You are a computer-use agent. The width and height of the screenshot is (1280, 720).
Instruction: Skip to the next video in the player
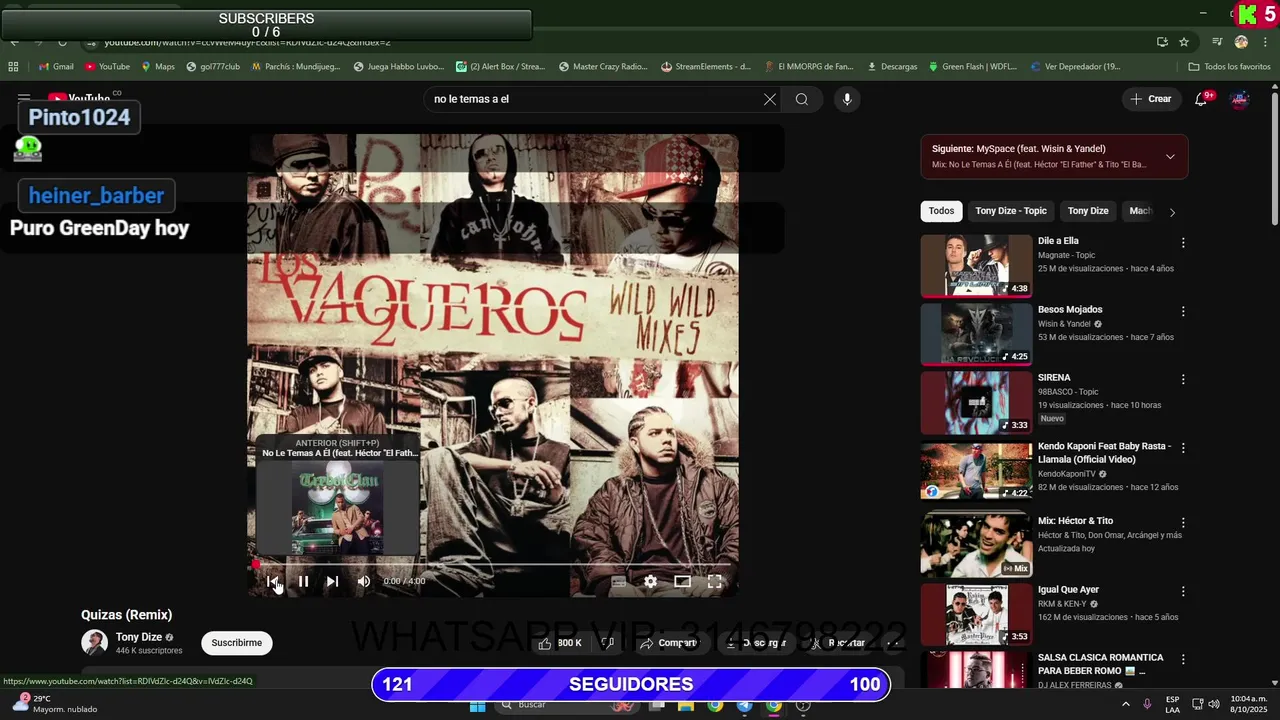332,581
